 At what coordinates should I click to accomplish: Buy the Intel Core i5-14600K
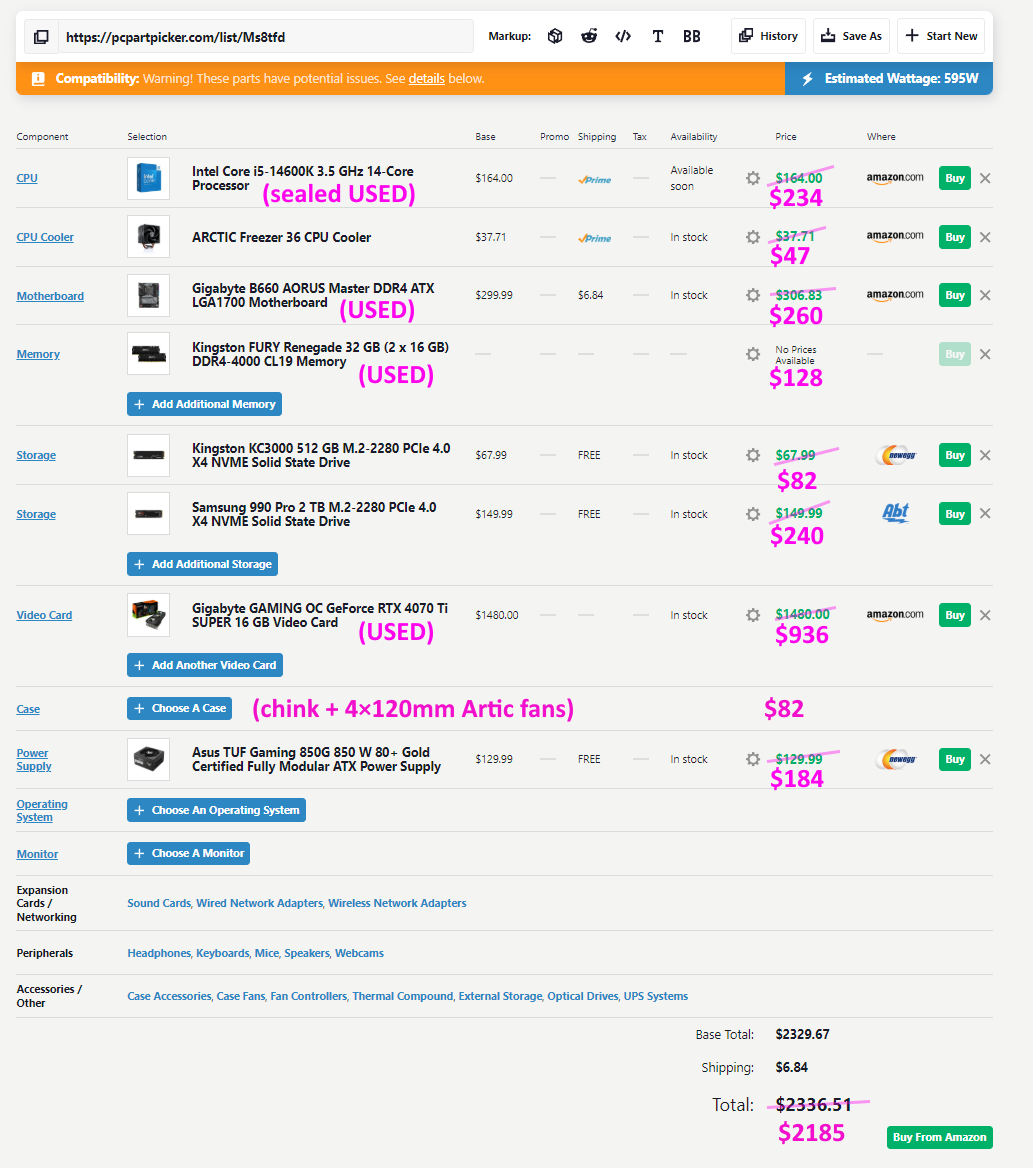tap(955, 178)
